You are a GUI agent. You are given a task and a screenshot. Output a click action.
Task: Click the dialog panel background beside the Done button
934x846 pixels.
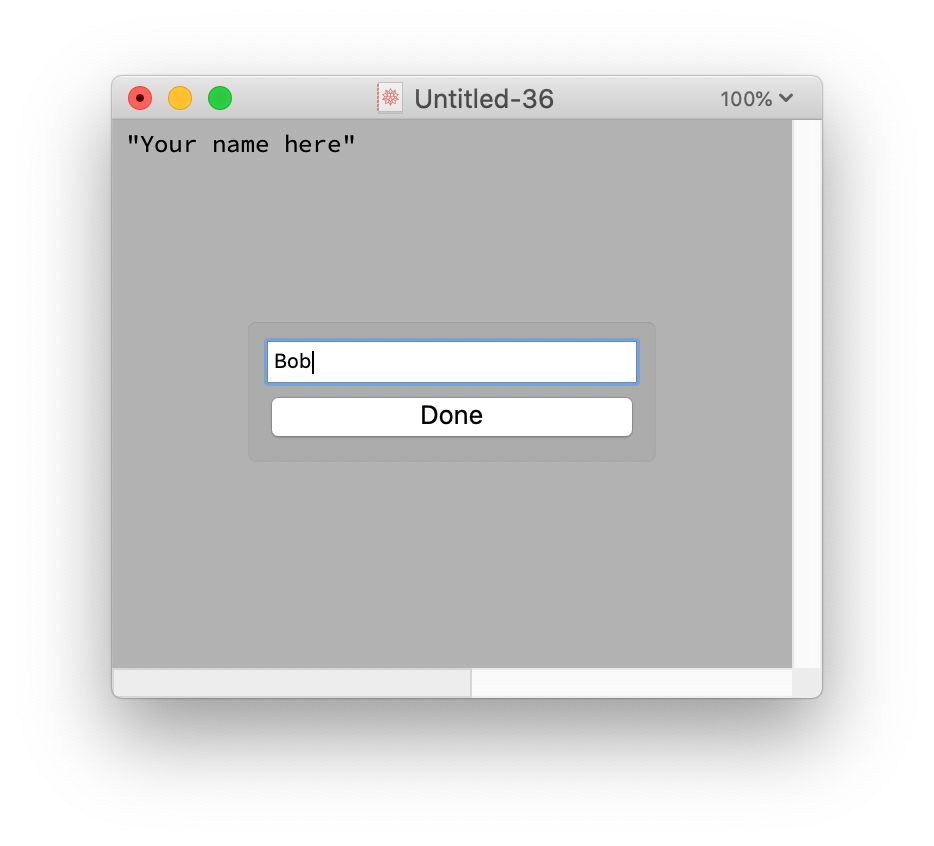(x=644, y=417)
